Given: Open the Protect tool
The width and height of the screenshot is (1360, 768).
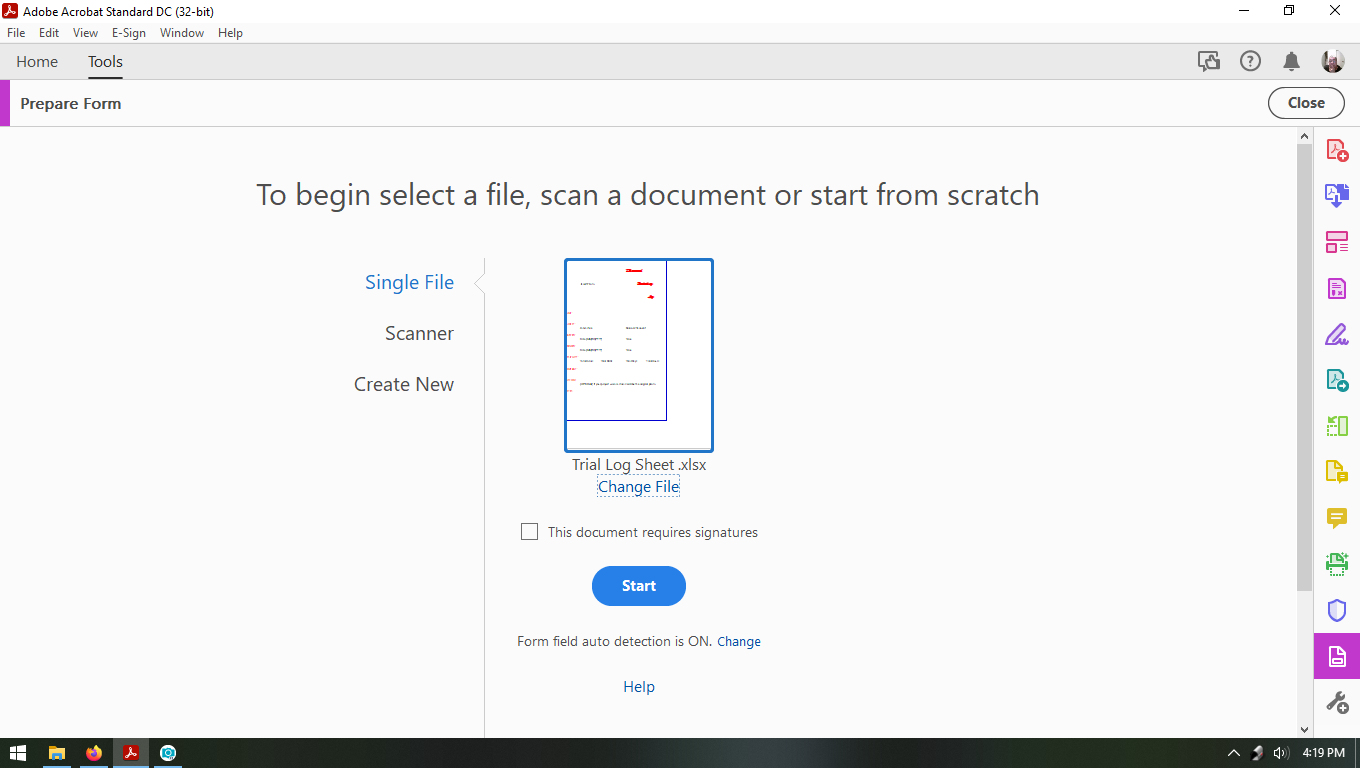Looking at the screenshot, I should pos(1337,610).
